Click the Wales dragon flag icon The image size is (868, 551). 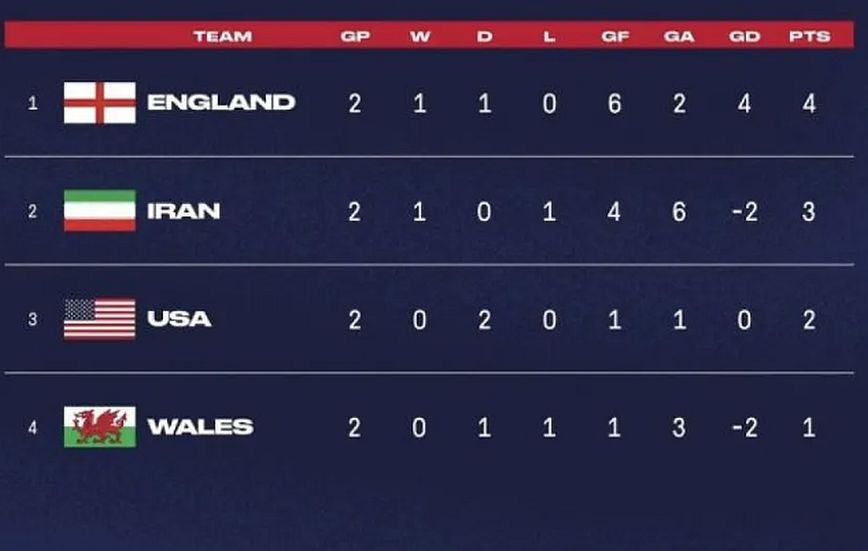pos(100,426)
